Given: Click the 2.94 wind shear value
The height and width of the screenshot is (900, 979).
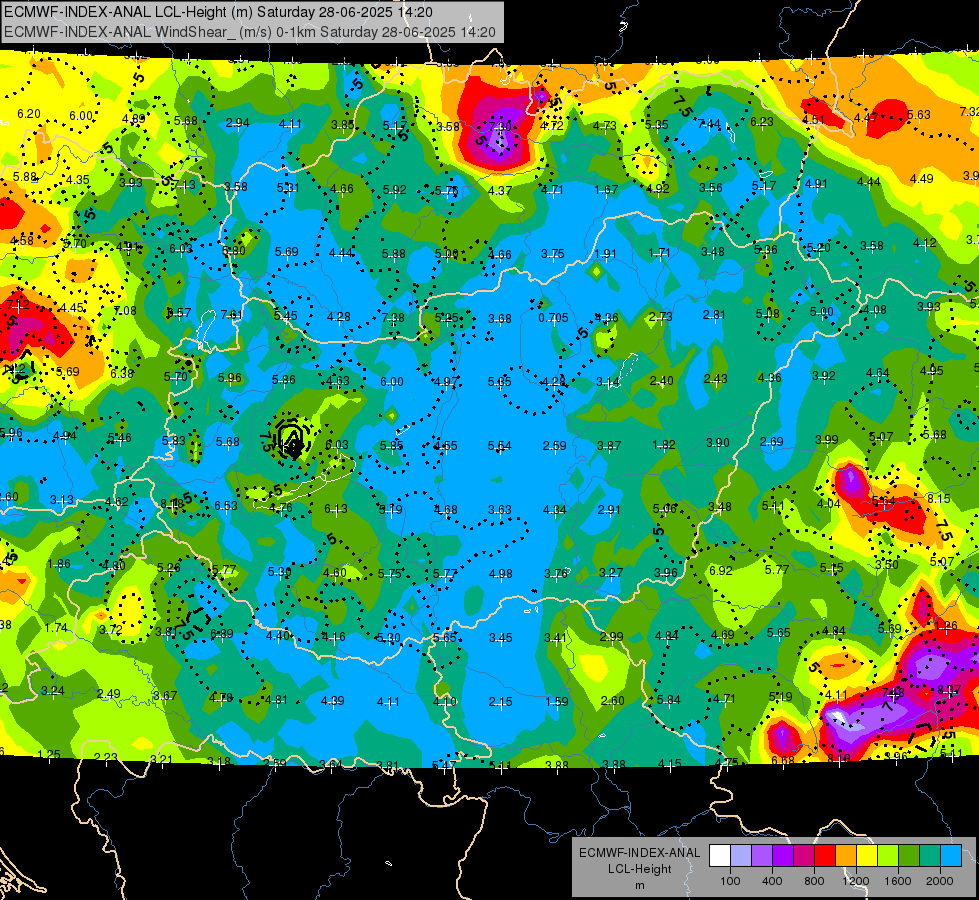Looking at the screenshot, I should 237,122.
